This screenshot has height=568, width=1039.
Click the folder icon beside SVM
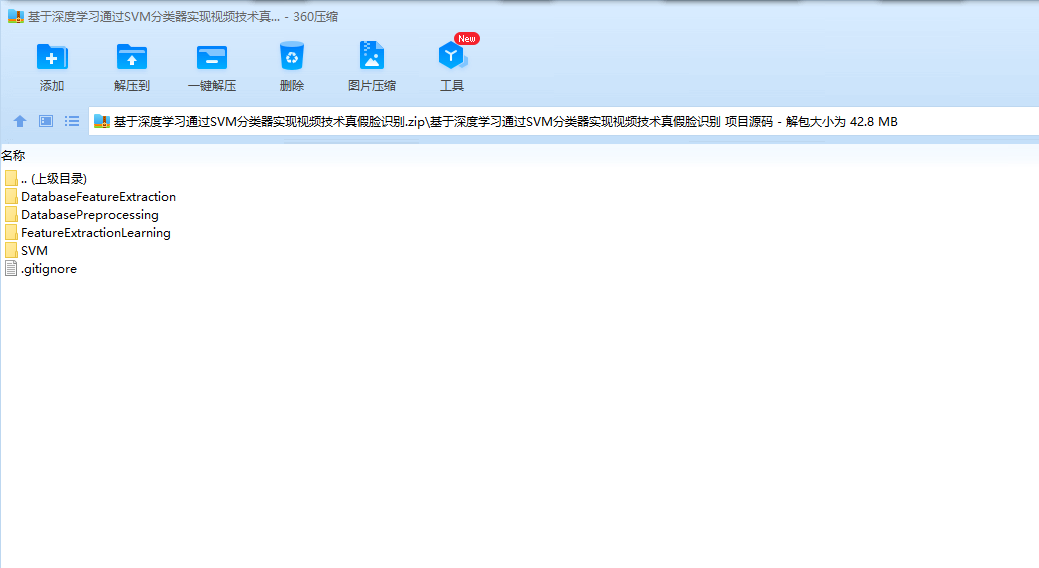(x=11, y=250)
